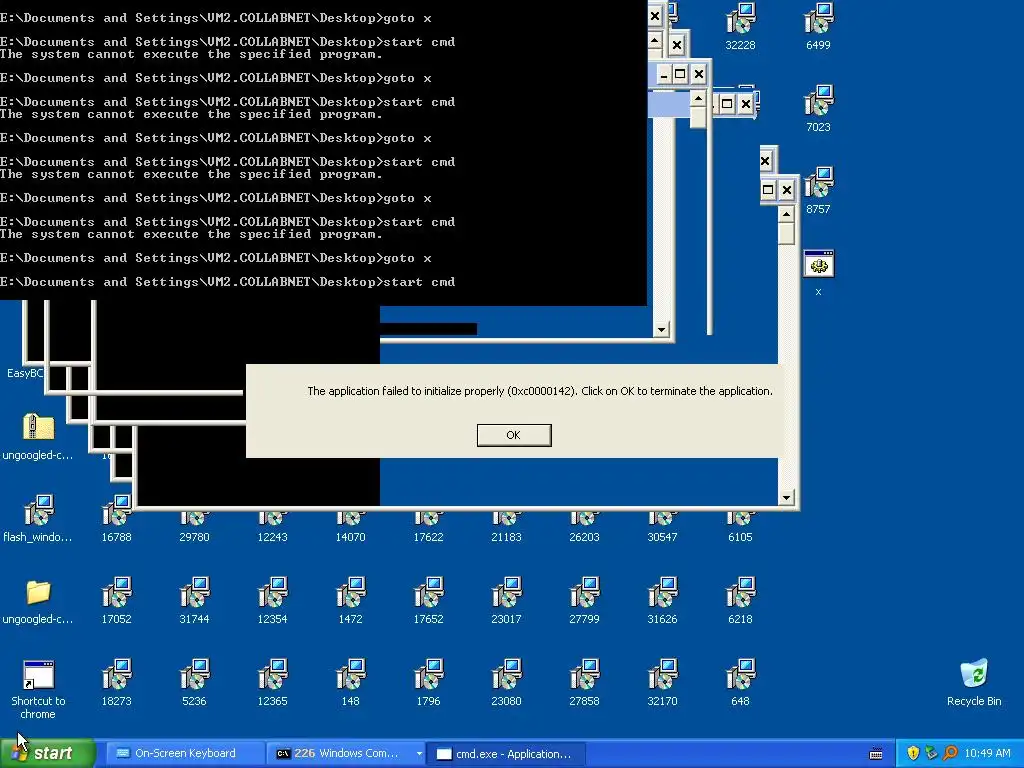The image size is (1024, 768).
Task: Click OK in the application error dialog
Action: click(514, 435)
